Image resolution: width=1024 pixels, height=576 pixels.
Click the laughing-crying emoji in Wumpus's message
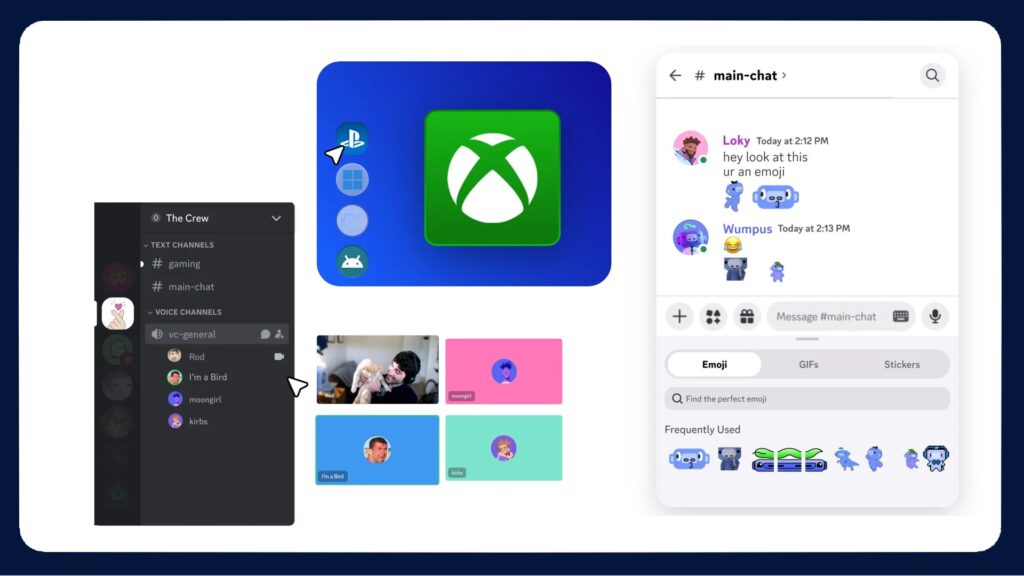[x=733, y=246]
